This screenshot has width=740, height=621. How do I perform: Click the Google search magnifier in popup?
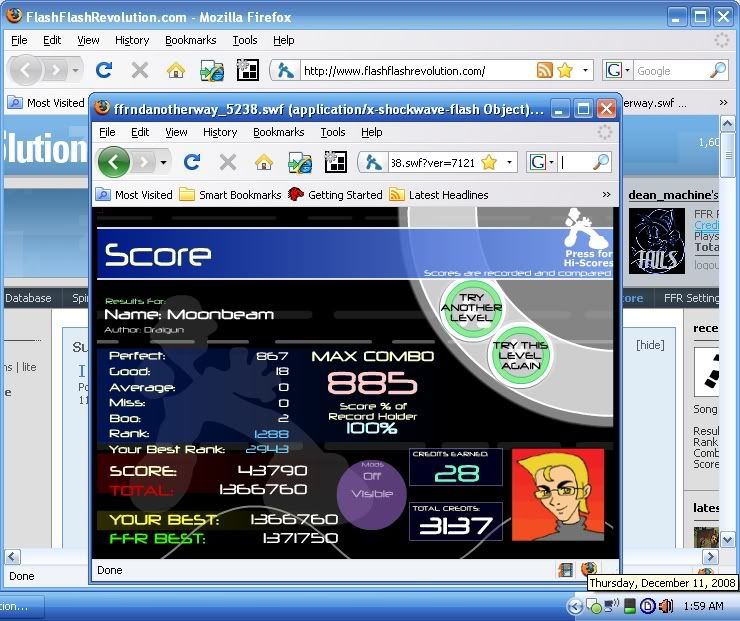tap(601, 162)
